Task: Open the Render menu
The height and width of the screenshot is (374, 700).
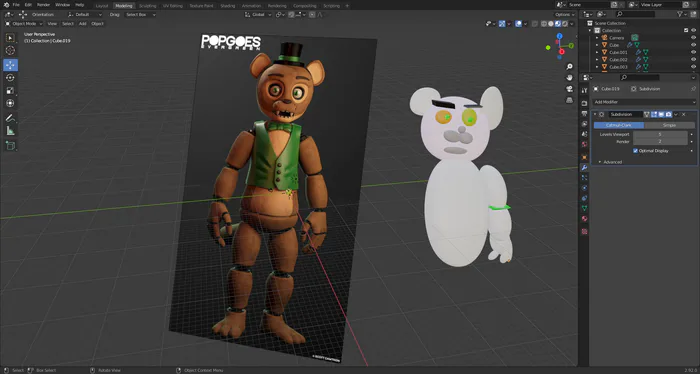Action: 43,5
